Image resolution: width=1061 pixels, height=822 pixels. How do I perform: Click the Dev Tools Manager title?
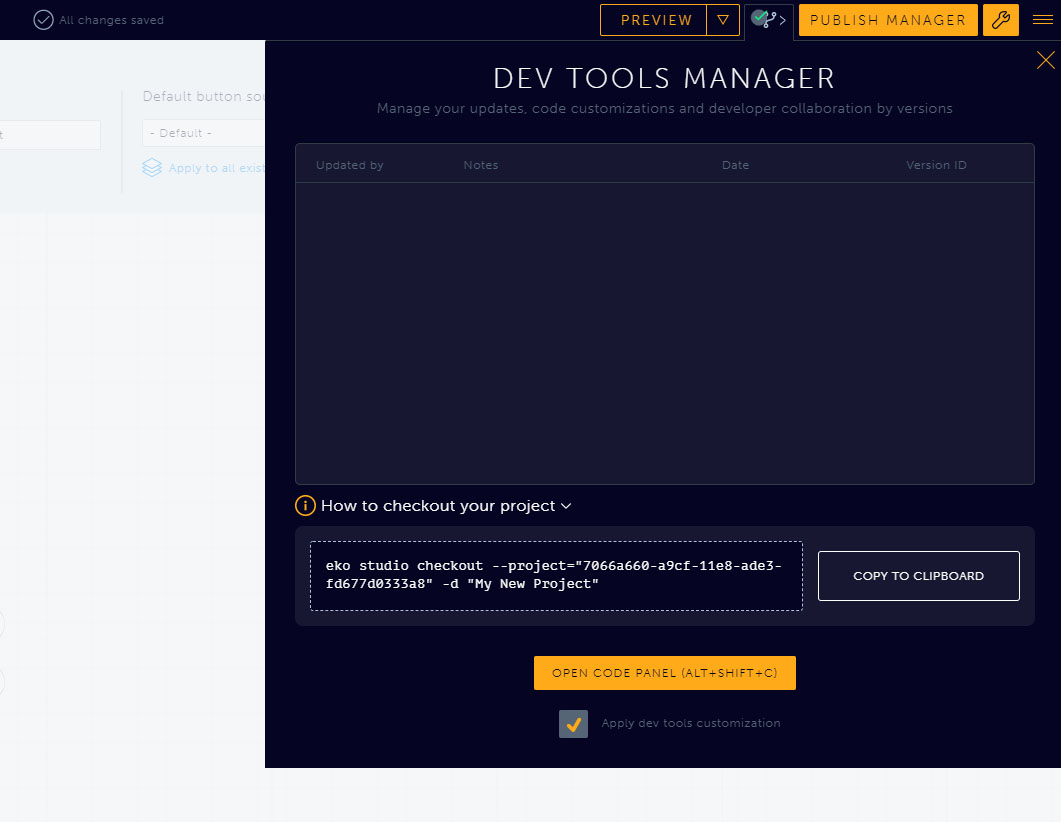[664, 78]
